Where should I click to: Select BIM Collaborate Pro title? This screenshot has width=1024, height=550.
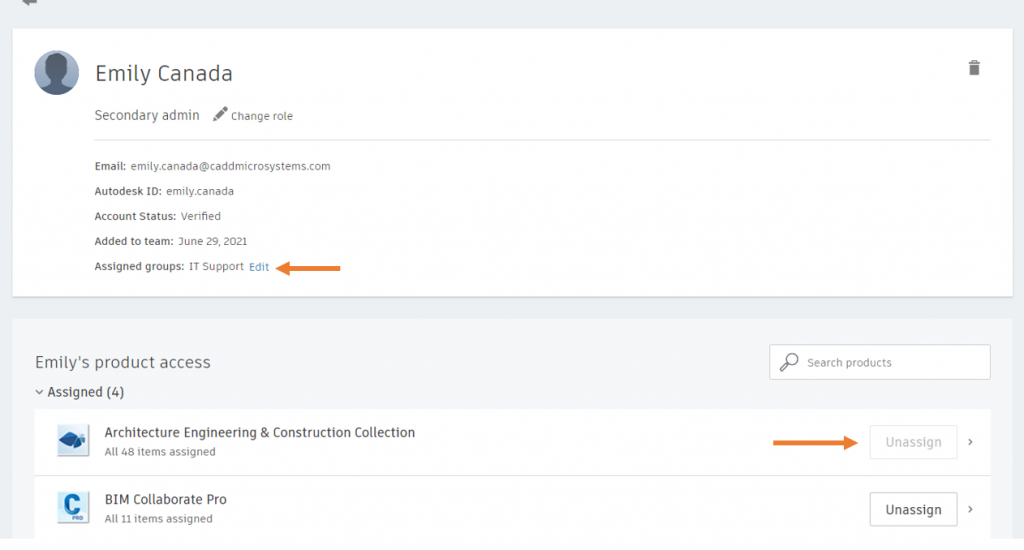[x=166, y=499]
